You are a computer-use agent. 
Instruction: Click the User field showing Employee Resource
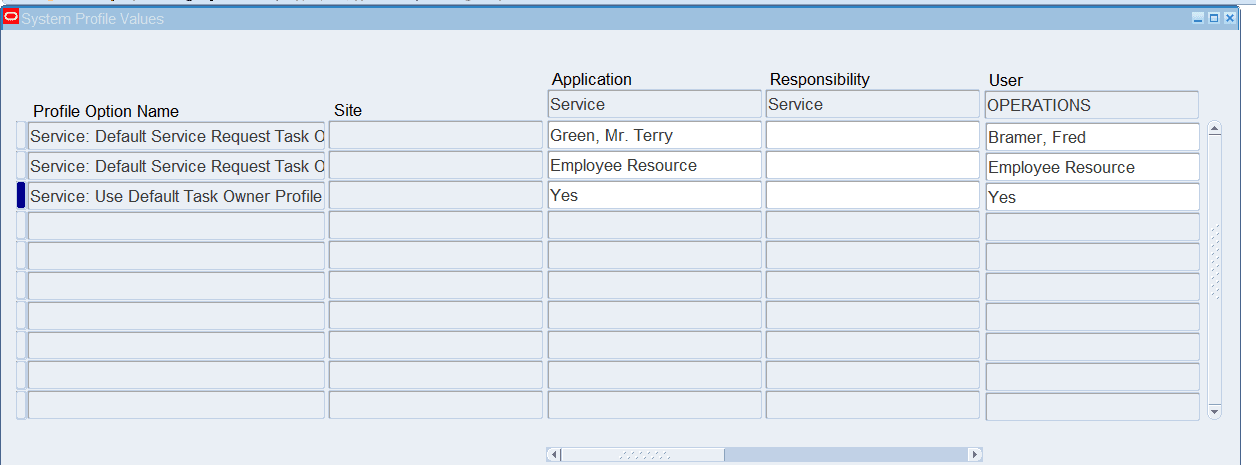click(1091, 167)
